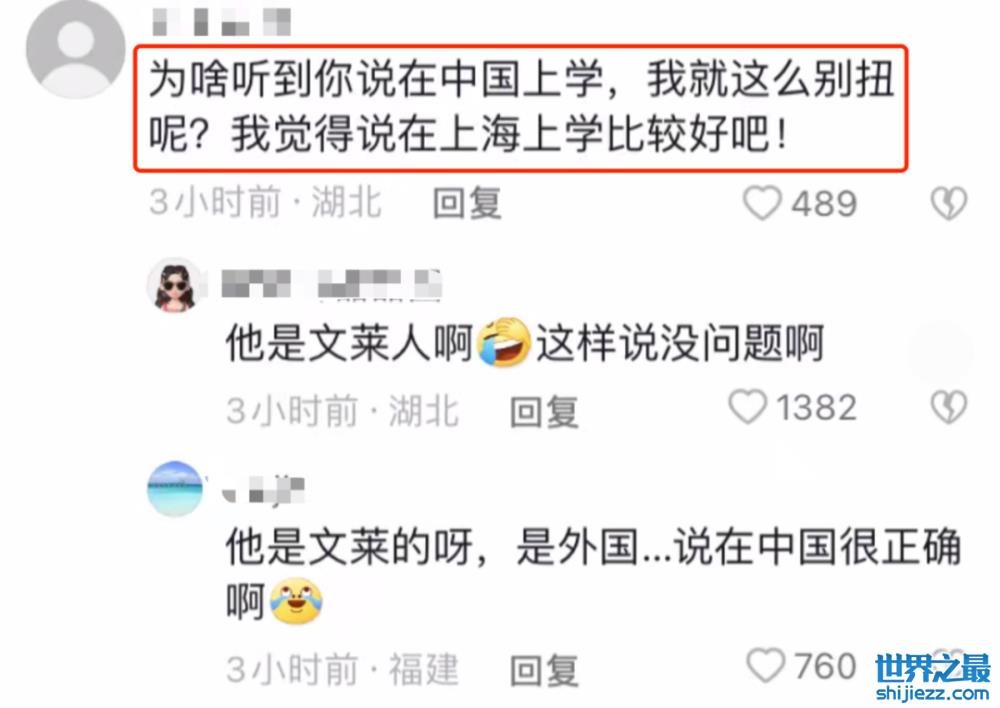Click the laughing-crying emoji in the second comment
The image size is (1000, 708).
pos(504,343)
